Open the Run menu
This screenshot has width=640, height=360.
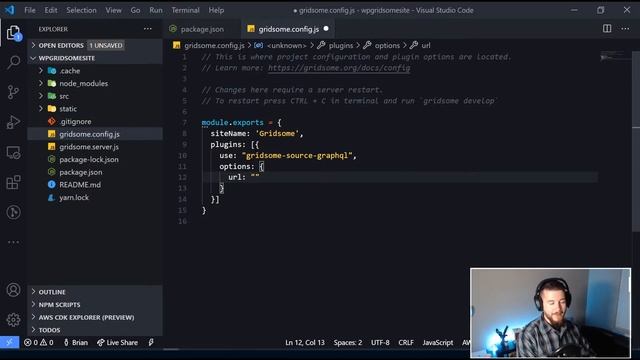pos(156,10)
